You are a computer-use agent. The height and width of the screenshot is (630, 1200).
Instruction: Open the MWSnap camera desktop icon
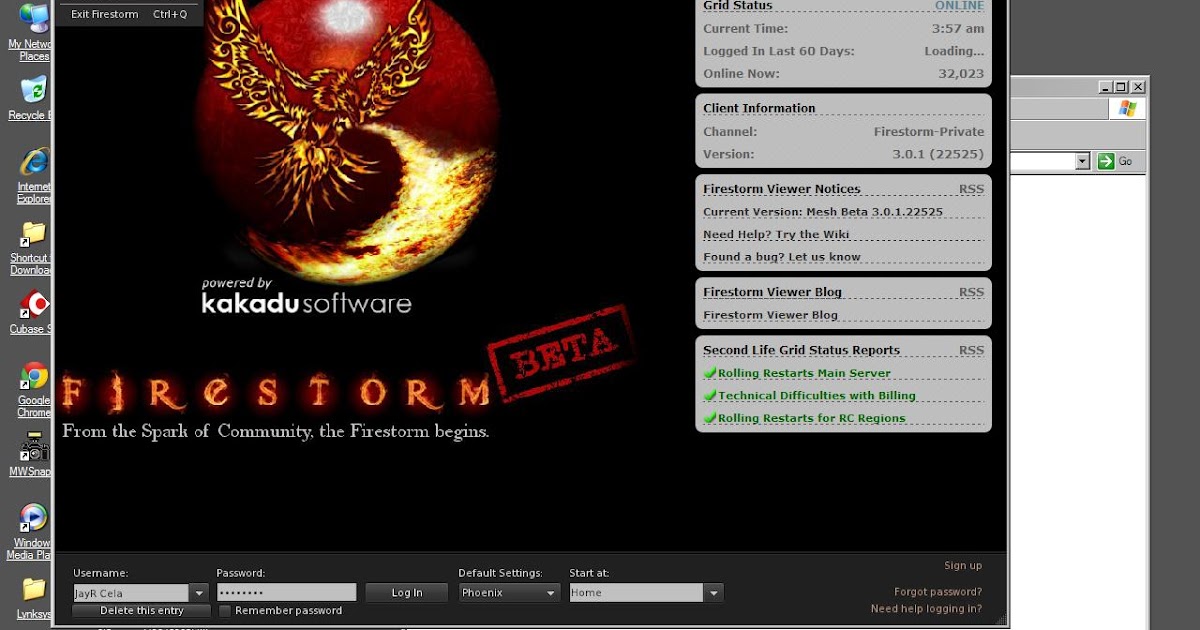[x=35, y=448]
